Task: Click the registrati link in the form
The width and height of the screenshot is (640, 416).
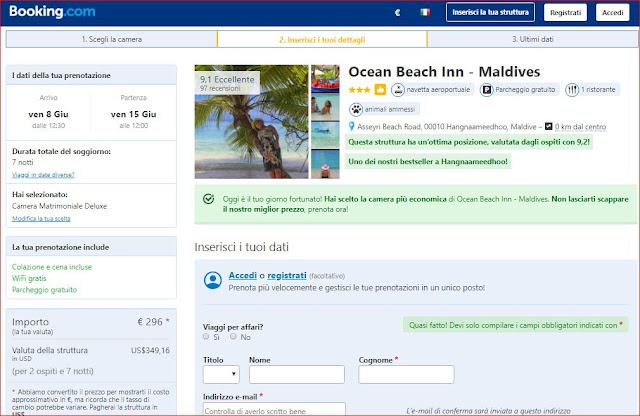Action: pyautogui.click(x=287, y=276)
